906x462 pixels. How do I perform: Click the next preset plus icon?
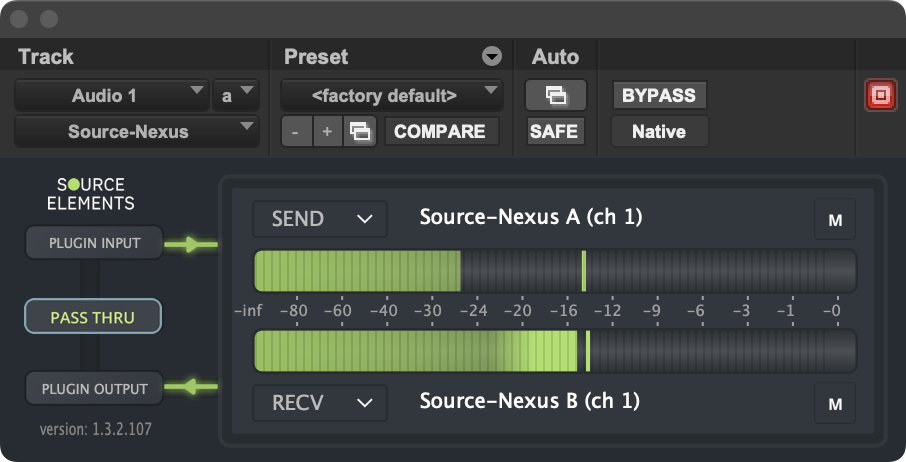(x=326, y=131)
